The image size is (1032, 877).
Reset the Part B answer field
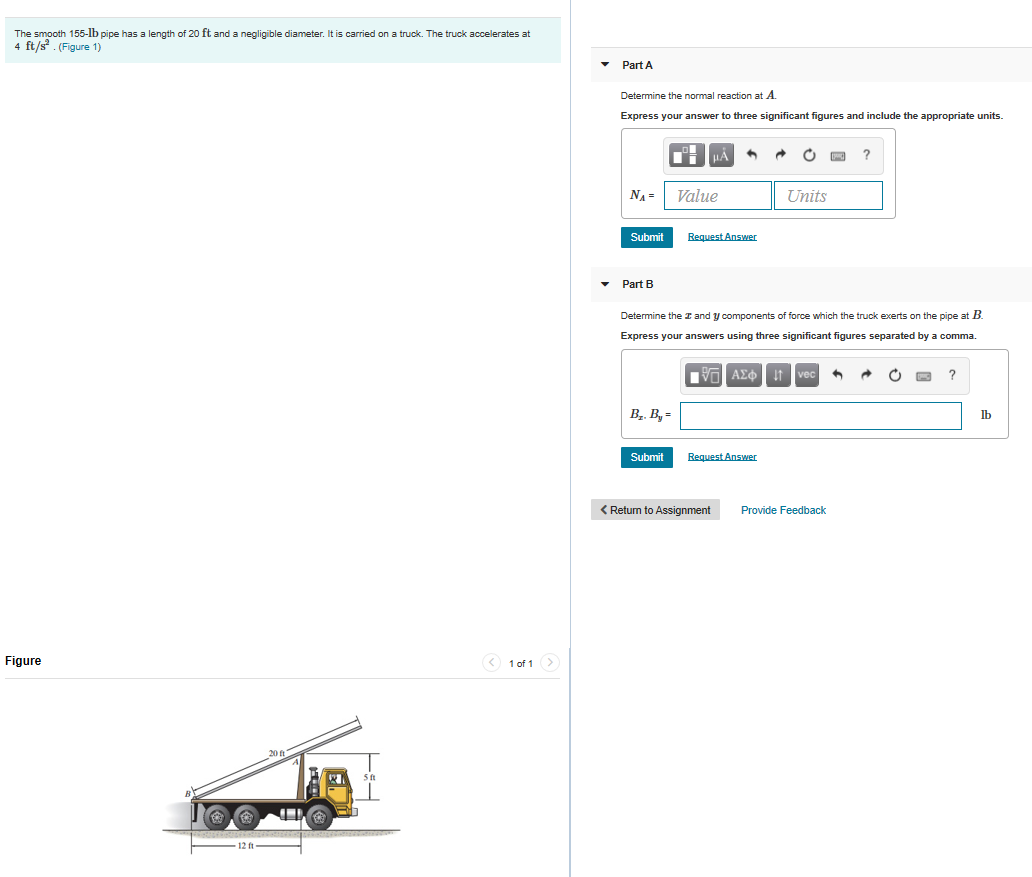pos(894,375)
